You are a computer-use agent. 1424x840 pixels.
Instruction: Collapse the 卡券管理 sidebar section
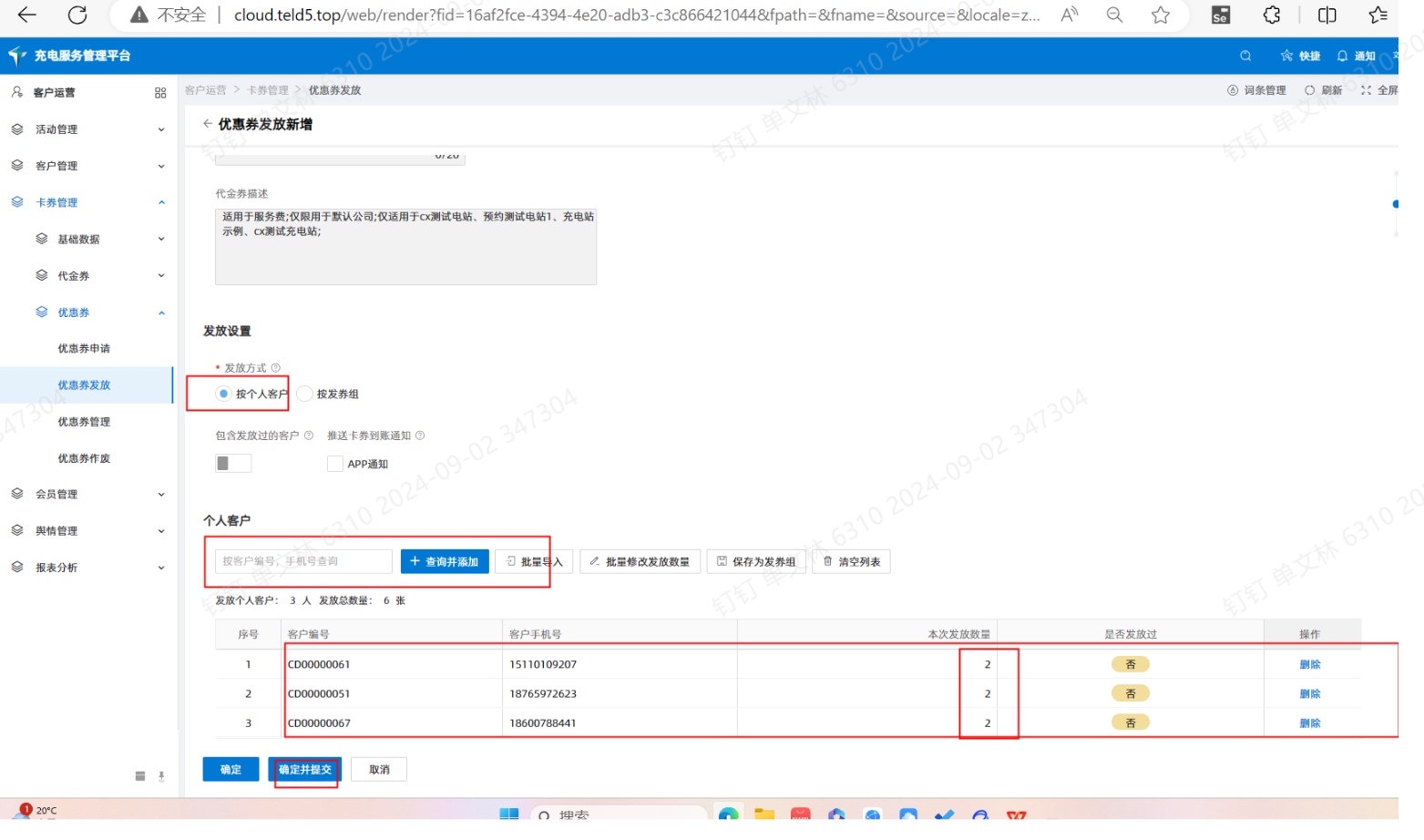coord(87,202)
